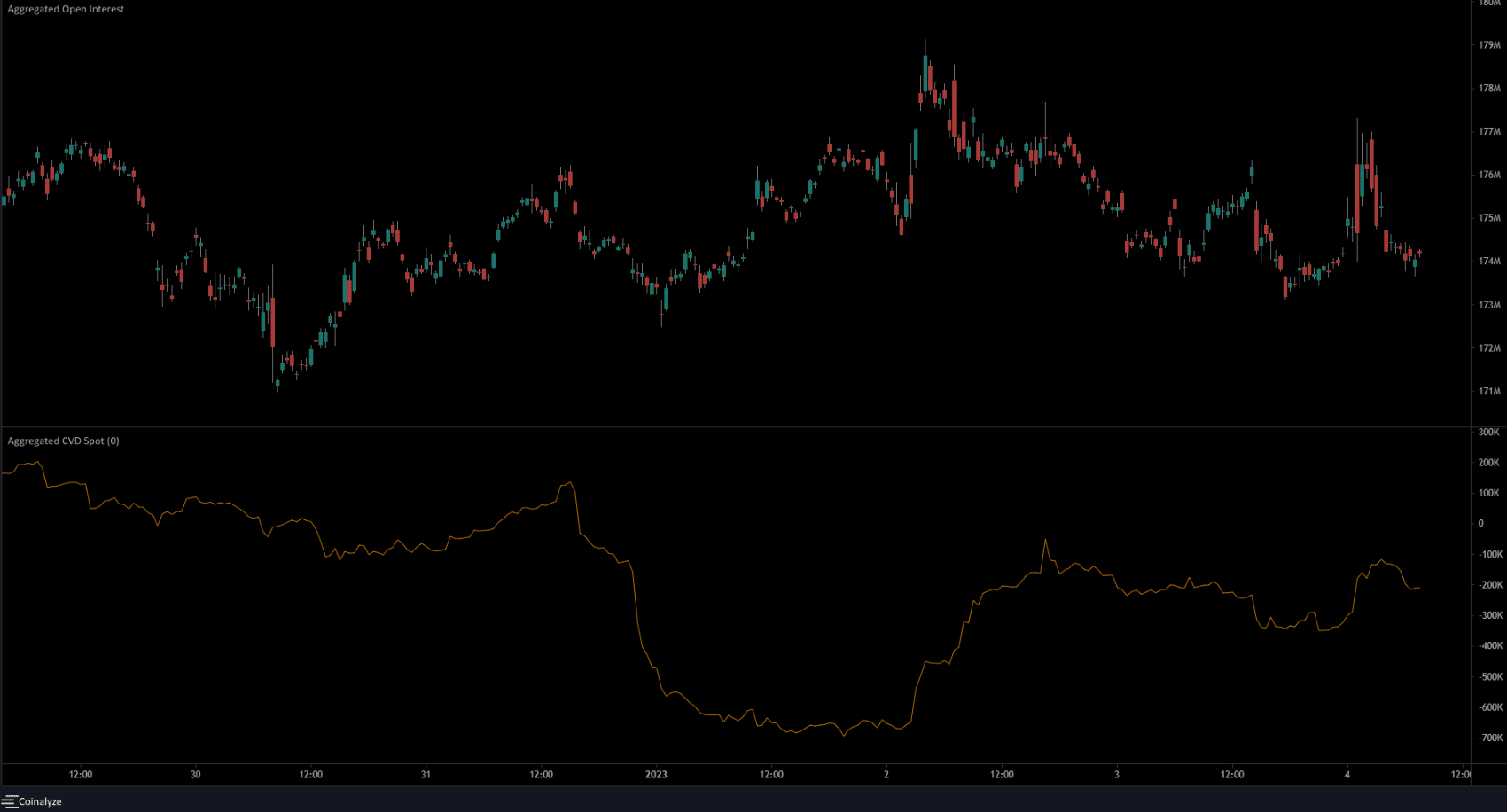Click the 172M open interest axis label
The width and height of the screenshot is (1507, 812).
click(1489, 348)
